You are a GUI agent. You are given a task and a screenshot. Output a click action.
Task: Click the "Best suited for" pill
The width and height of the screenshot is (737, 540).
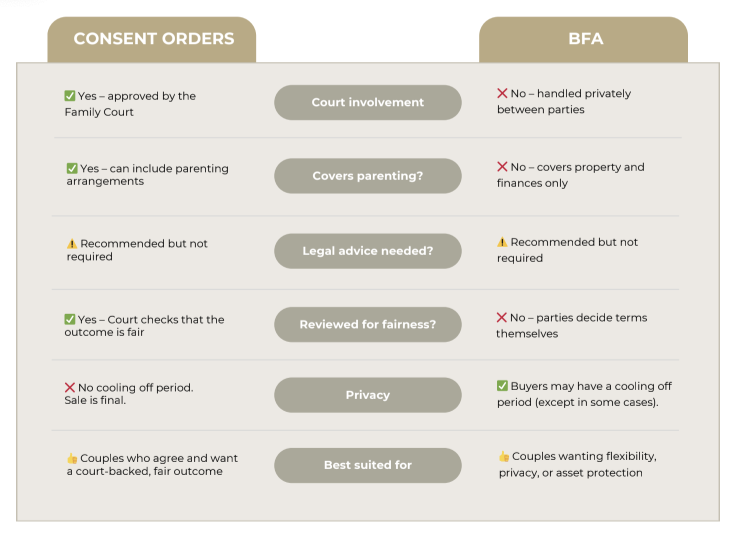click(367, 465)
